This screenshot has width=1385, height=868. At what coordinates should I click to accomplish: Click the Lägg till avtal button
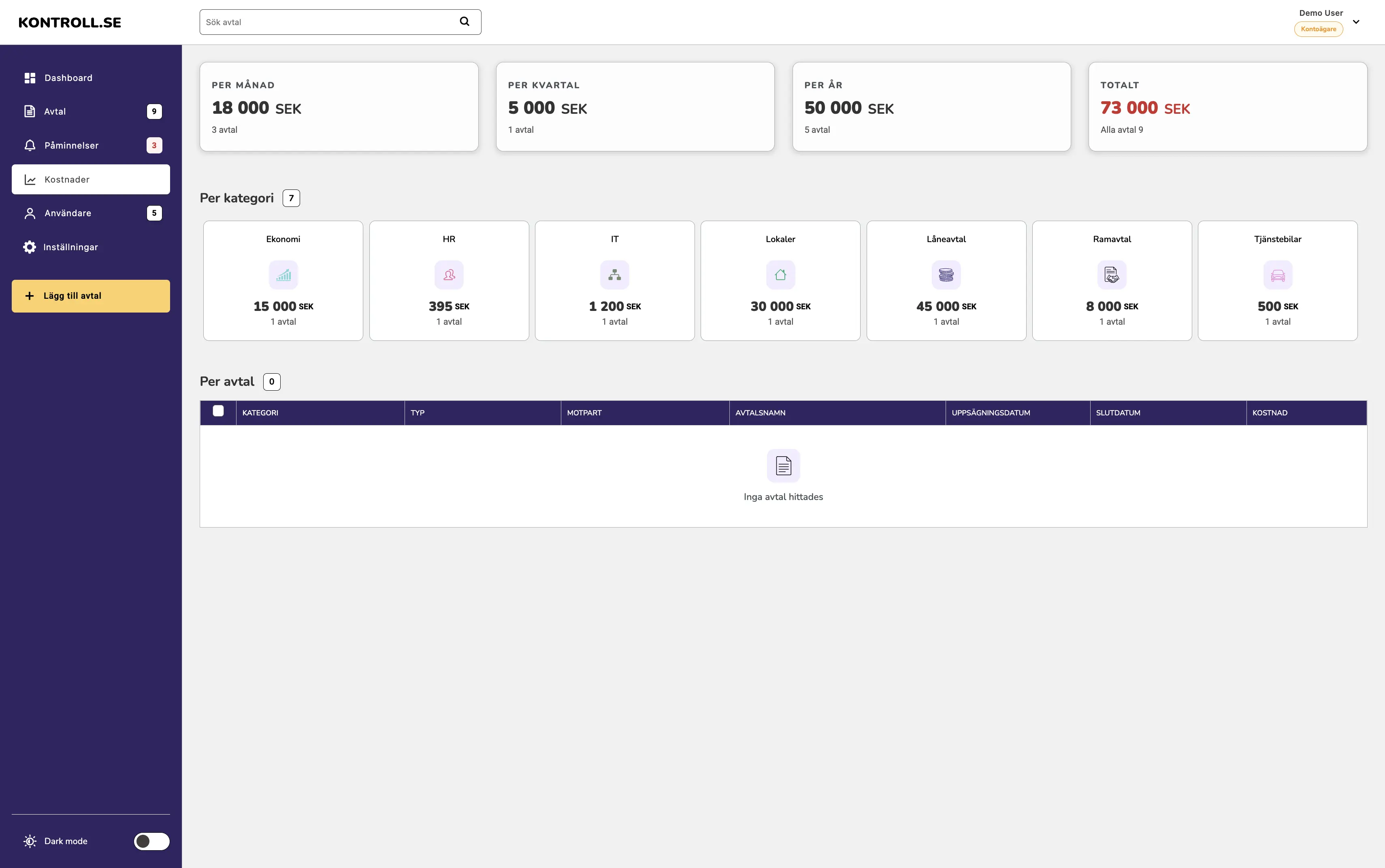91,296
